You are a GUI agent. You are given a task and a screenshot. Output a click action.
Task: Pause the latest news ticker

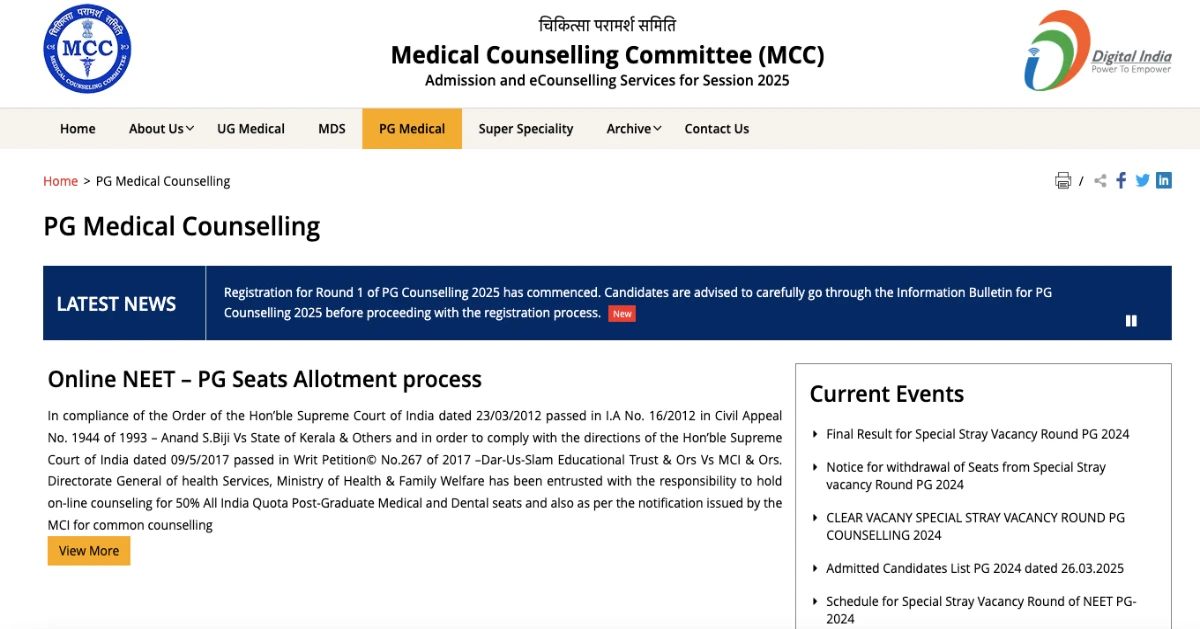point(1131,321)
